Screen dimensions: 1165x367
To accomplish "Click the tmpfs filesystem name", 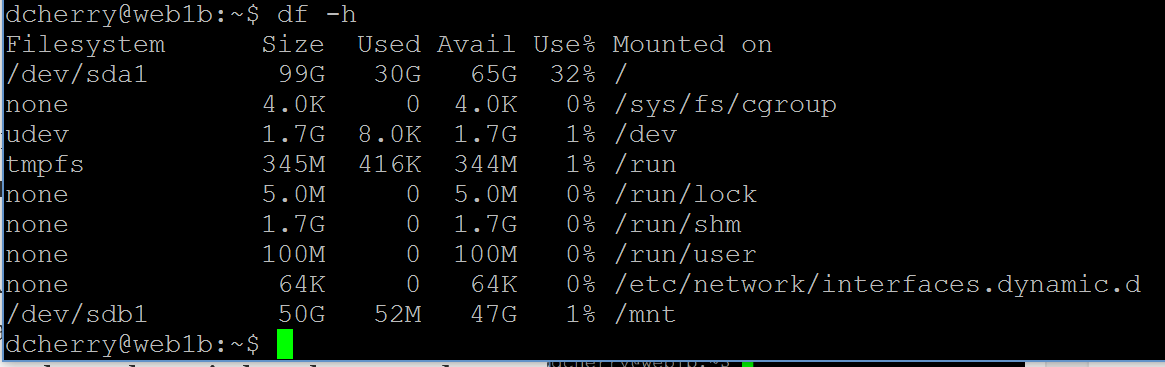I will (45, 165).
